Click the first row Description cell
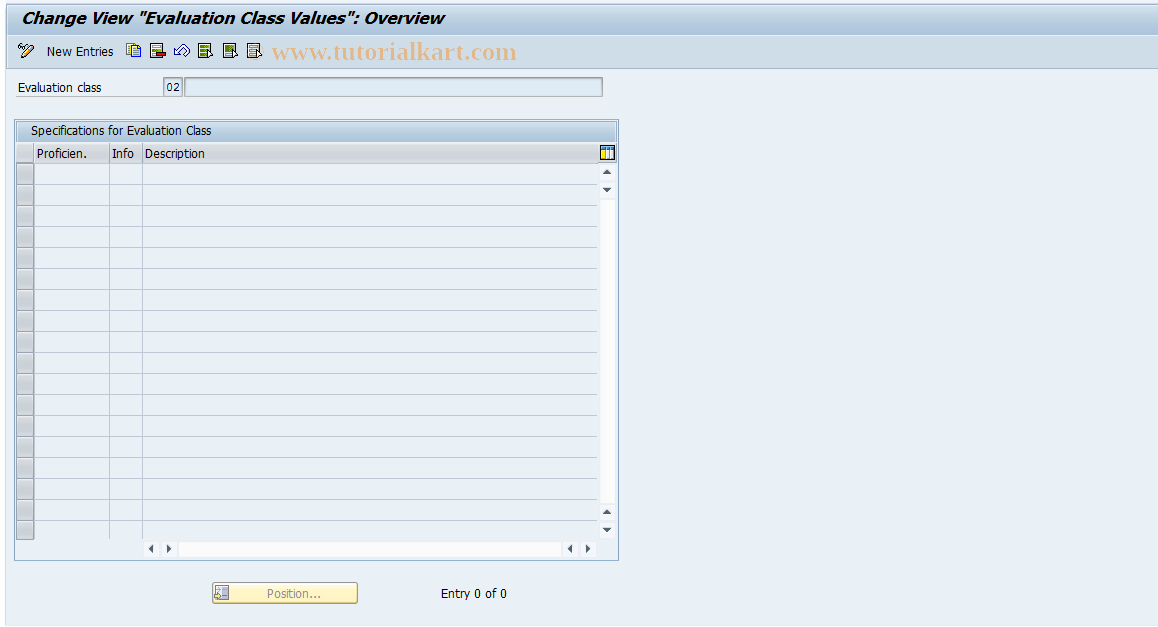 [x=369, y=174]
